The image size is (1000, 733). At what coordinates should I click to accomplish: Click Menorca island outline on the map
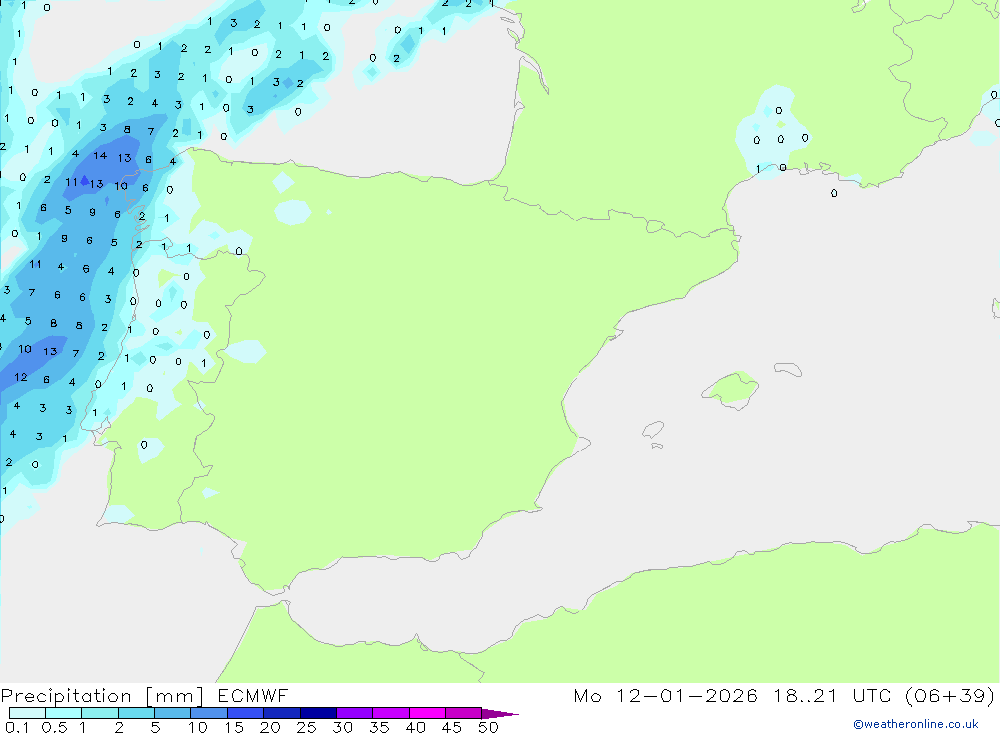coord(788,369)
